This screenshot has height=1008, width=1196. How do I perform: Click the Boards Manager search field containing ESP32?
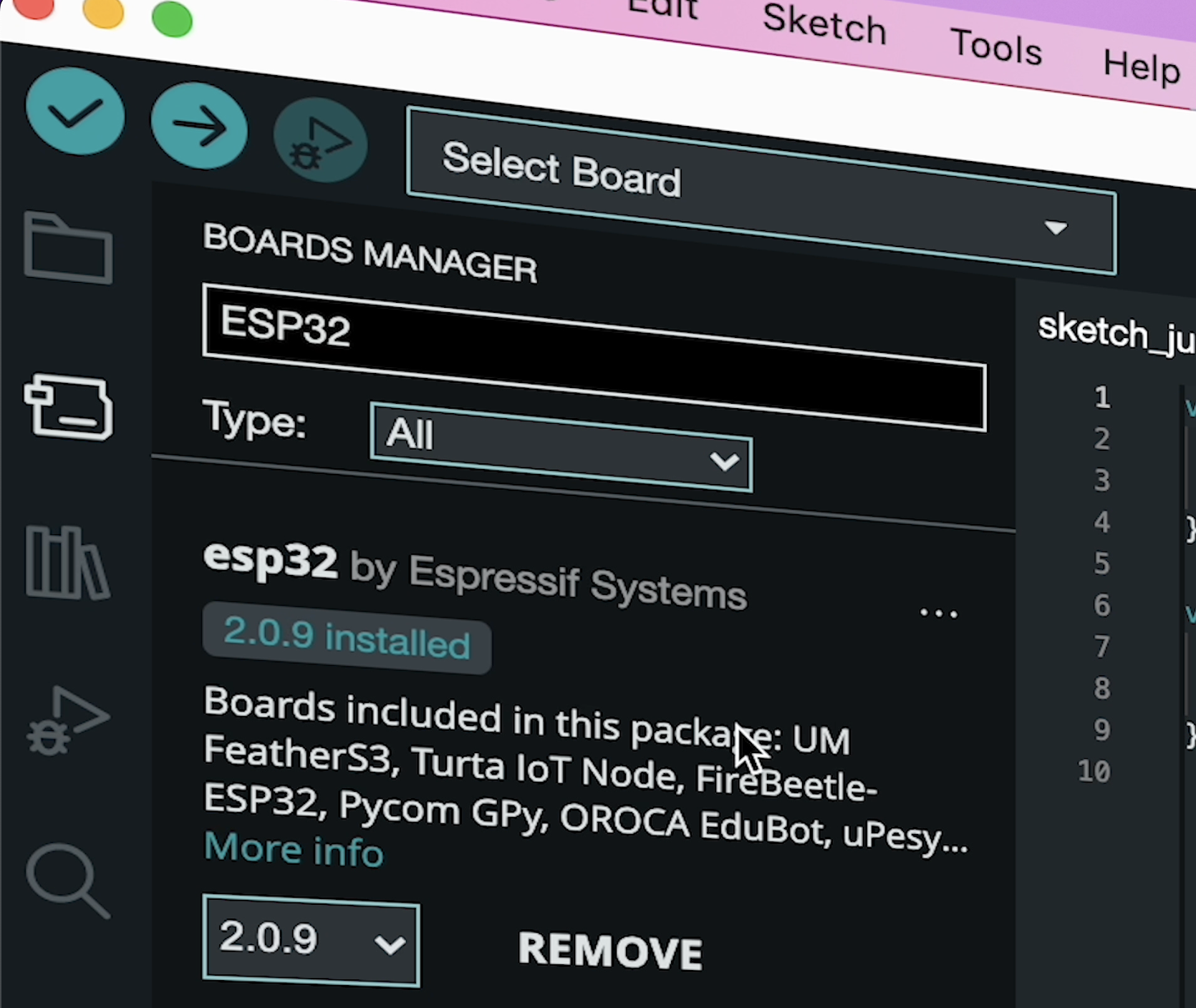click(594, 357)
